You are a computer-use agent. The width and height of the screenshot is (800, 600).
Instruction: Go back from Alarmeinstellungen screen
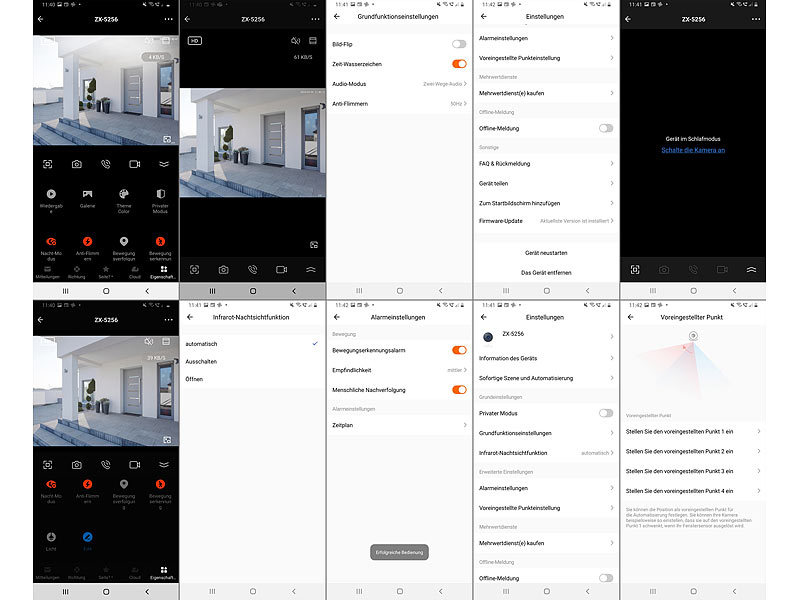[337, 317]
